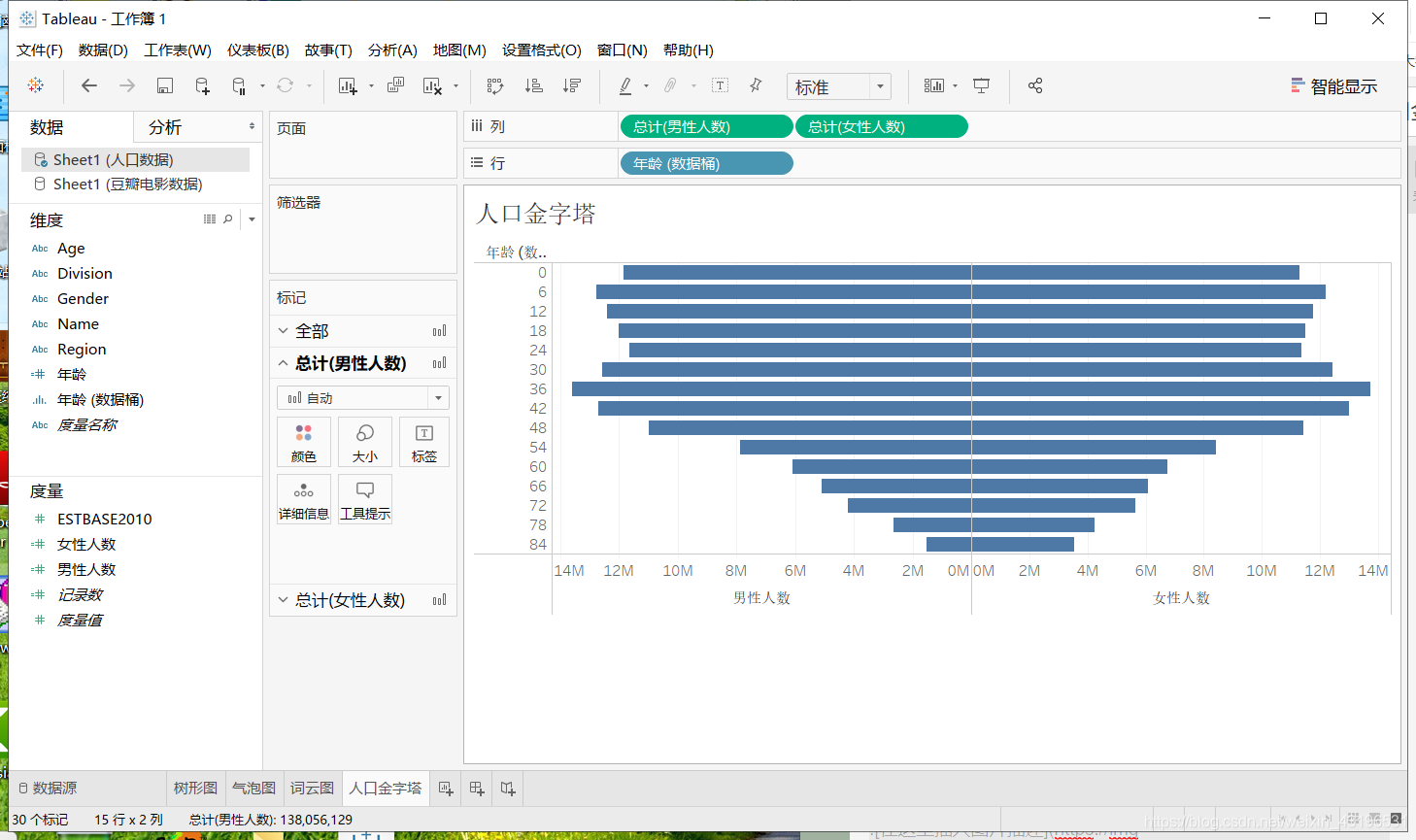The height and width of the screenshot is (840, 1416).
Task: Open the 自动 mark type dropdown
Action: [363, 398]
